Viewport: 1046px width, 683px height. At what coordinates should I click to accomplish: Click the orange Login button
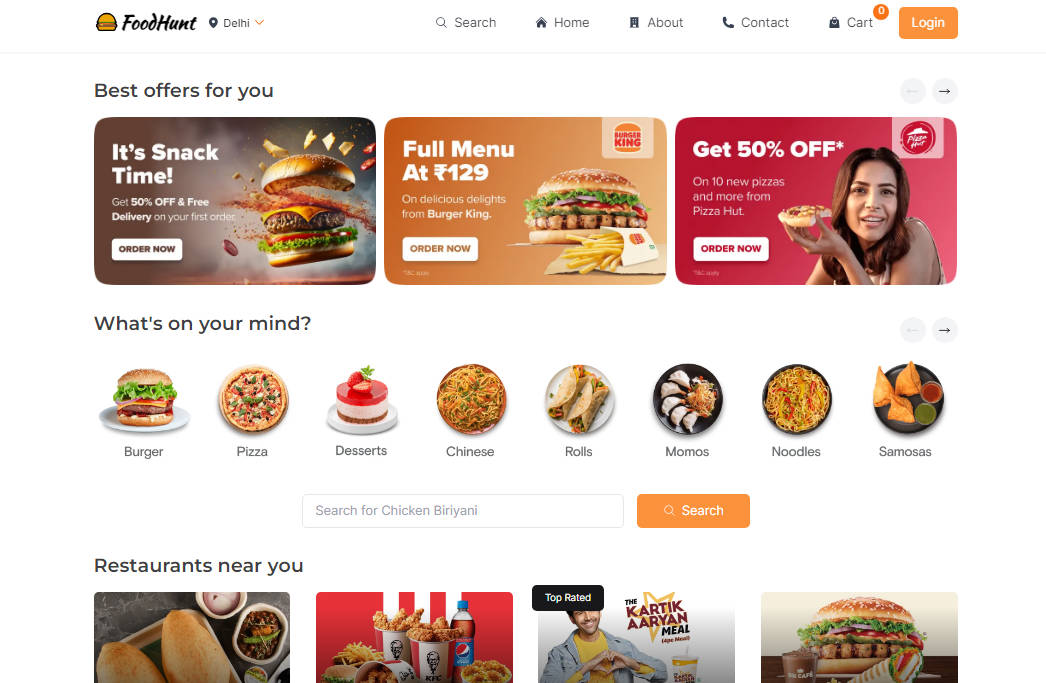928,23
